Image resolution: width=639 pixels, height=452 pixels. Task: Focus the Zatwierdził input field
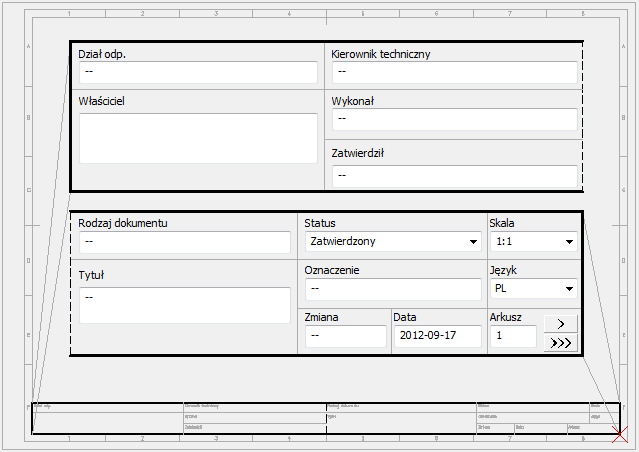pos(455,176)
